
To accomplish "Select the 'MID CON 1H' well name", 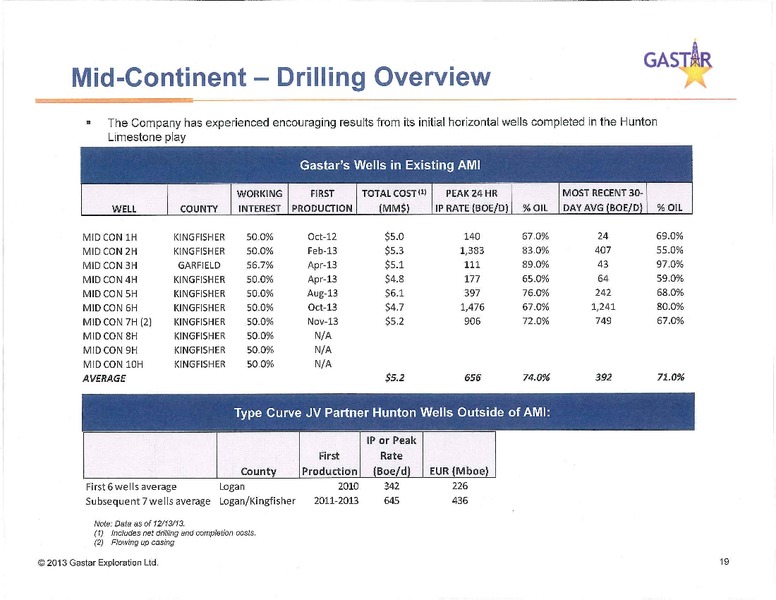I will click(x=110, y=237).
